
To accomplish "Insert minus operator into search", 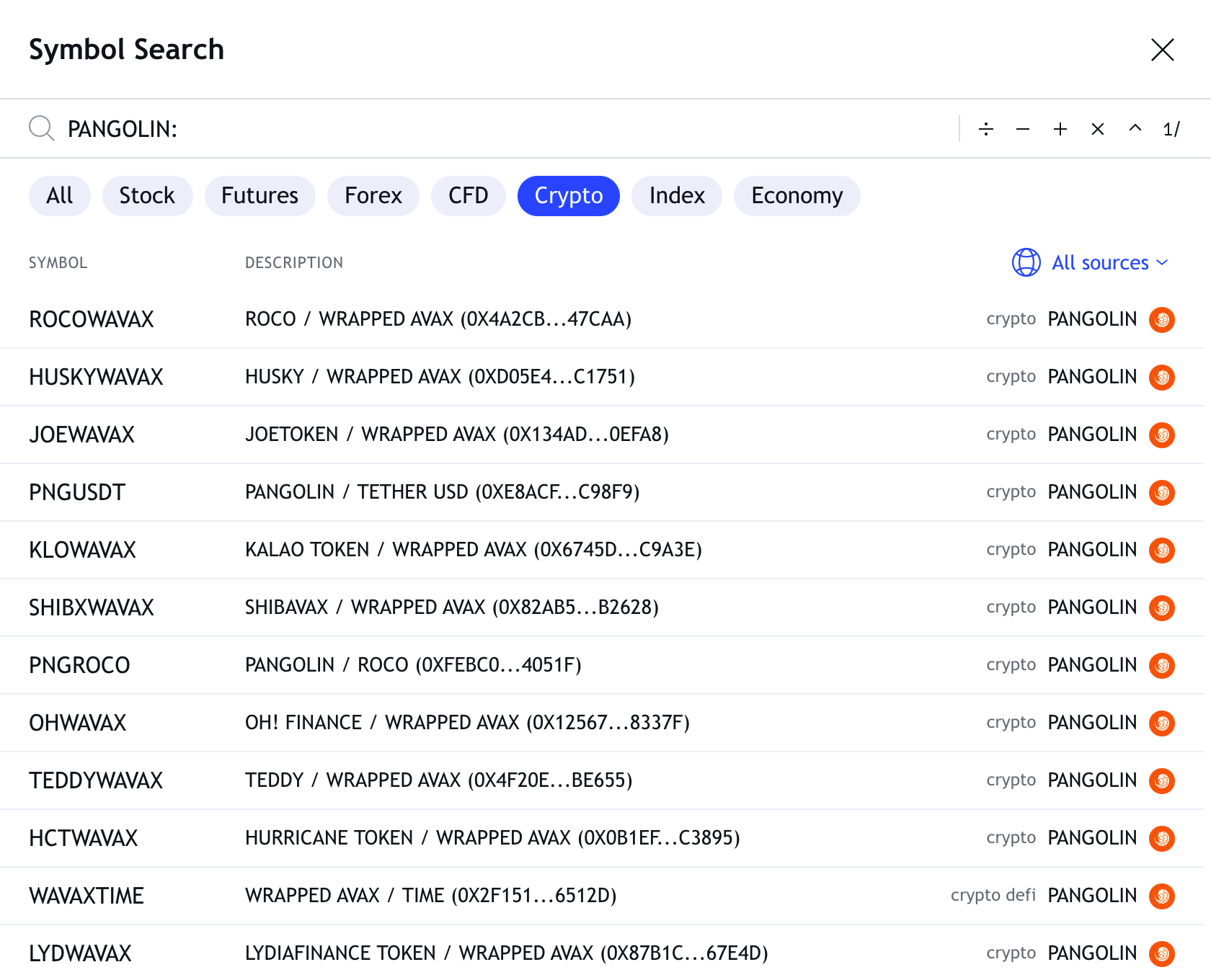I will tap(1022, 129).
